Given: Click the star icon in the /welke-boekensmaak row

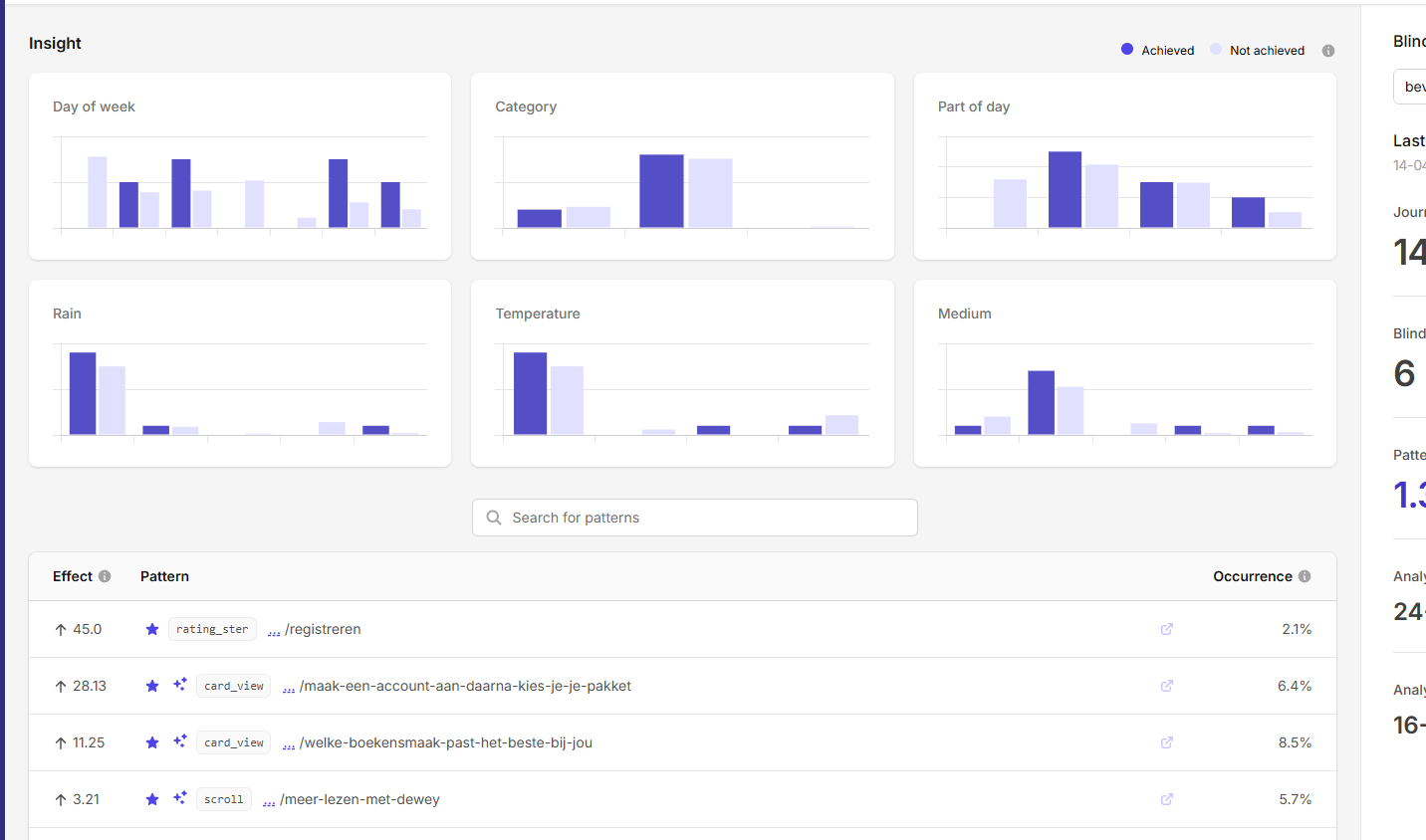Looking at the screenshot, I should pyautogui.click(x=152, y=742).
